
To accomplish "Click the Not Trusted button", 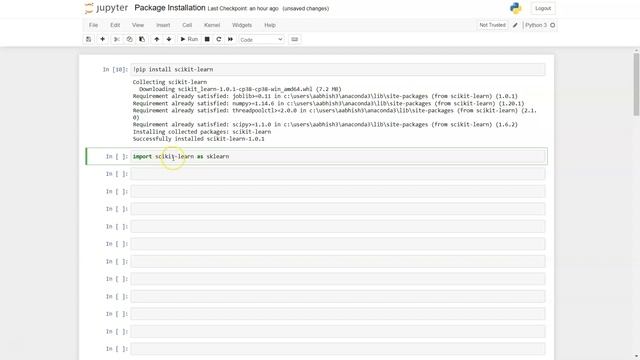I will pos(492,25).
